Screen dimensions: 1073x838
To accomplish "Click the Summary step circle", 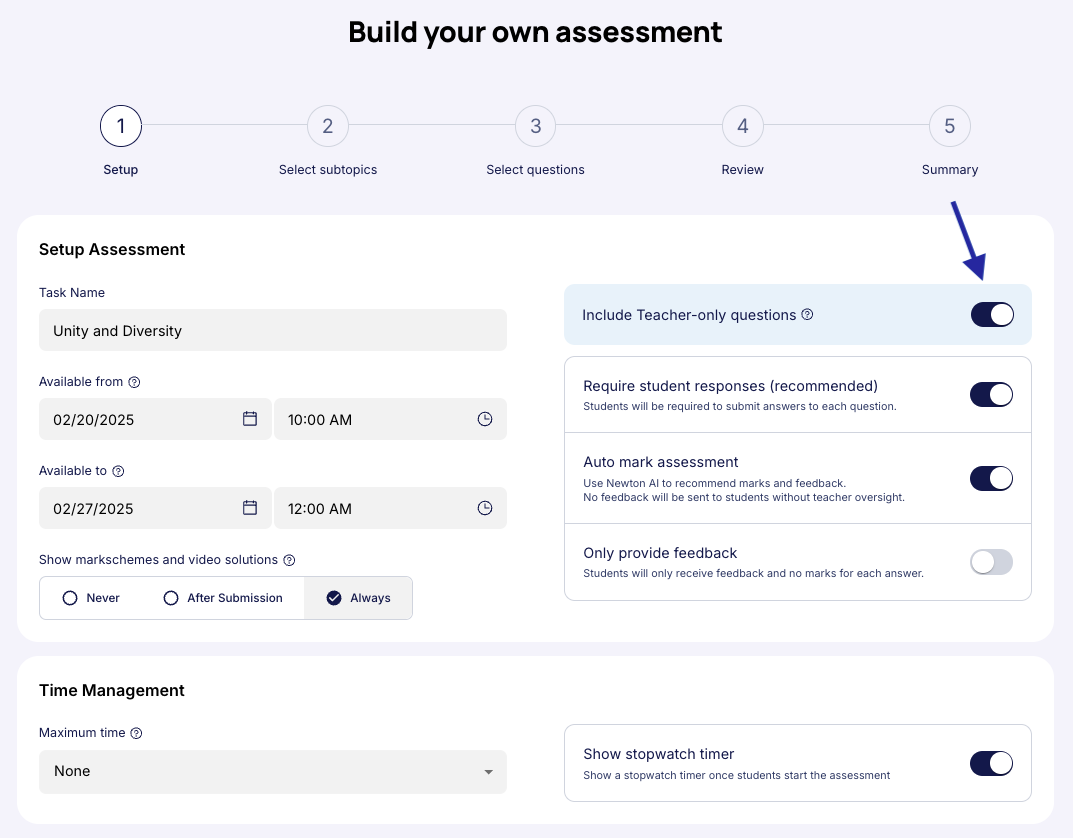I will (x=949, y=126).
